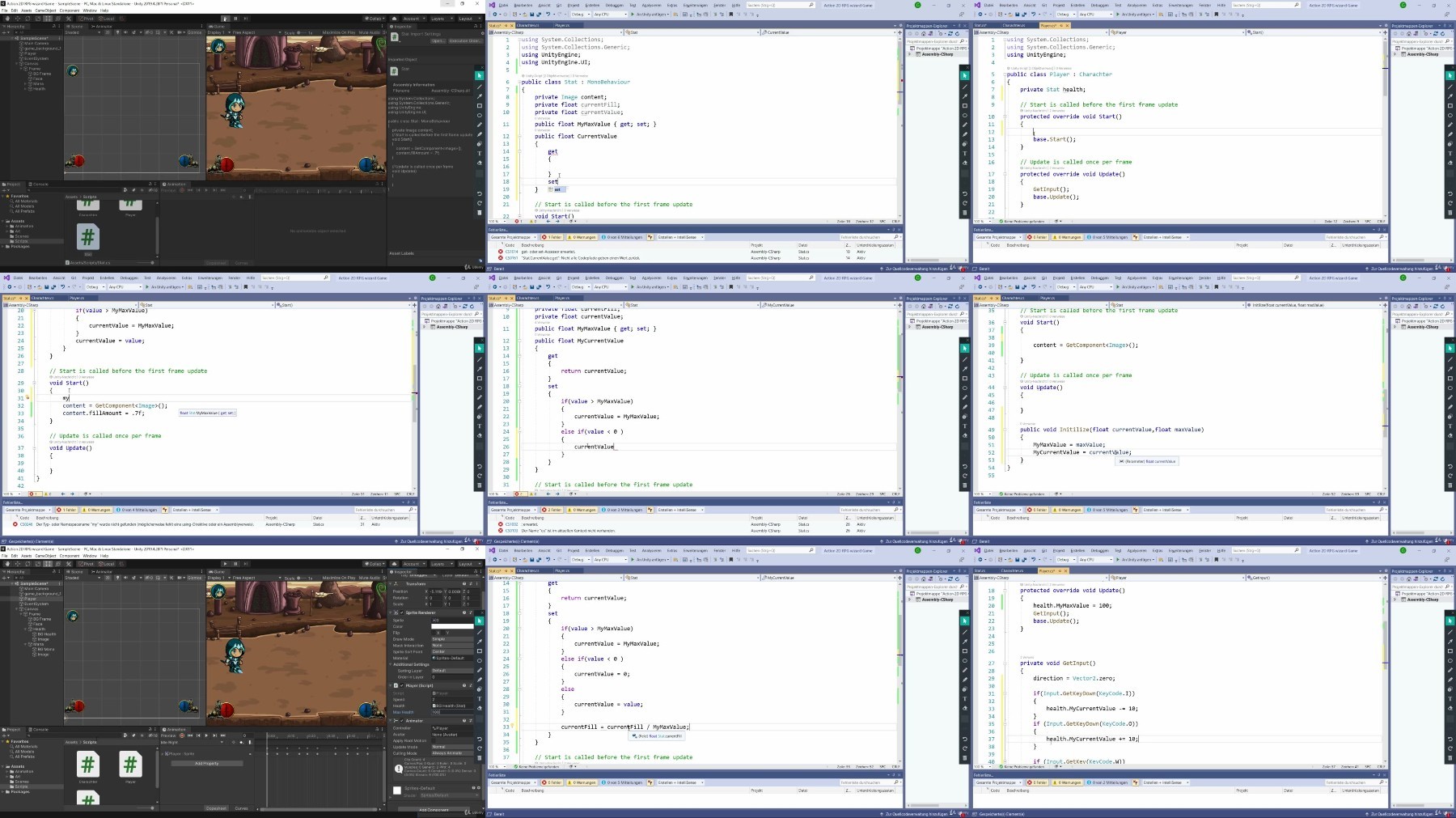Go to next keyframe in Idle Right animation

coord(214,735)
